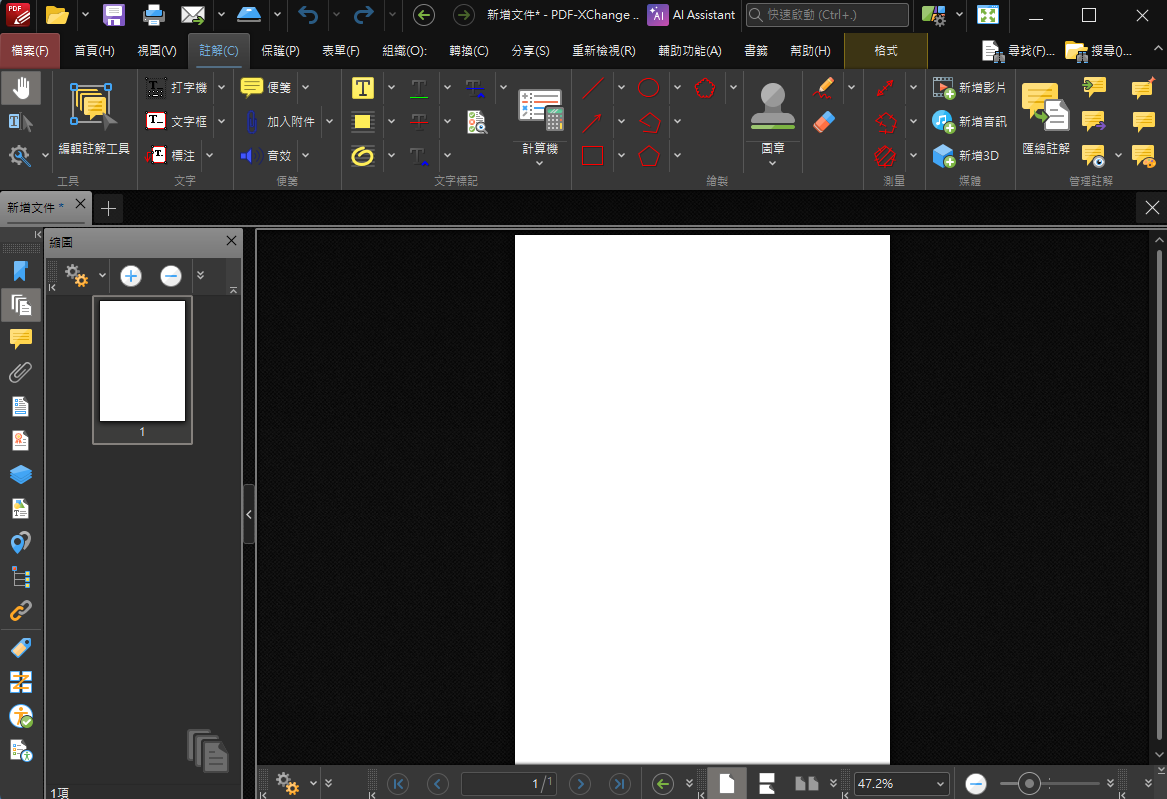Enlarge thumbnails with plus button
This screenshot has width=1167, height=799.
[131, 276]
